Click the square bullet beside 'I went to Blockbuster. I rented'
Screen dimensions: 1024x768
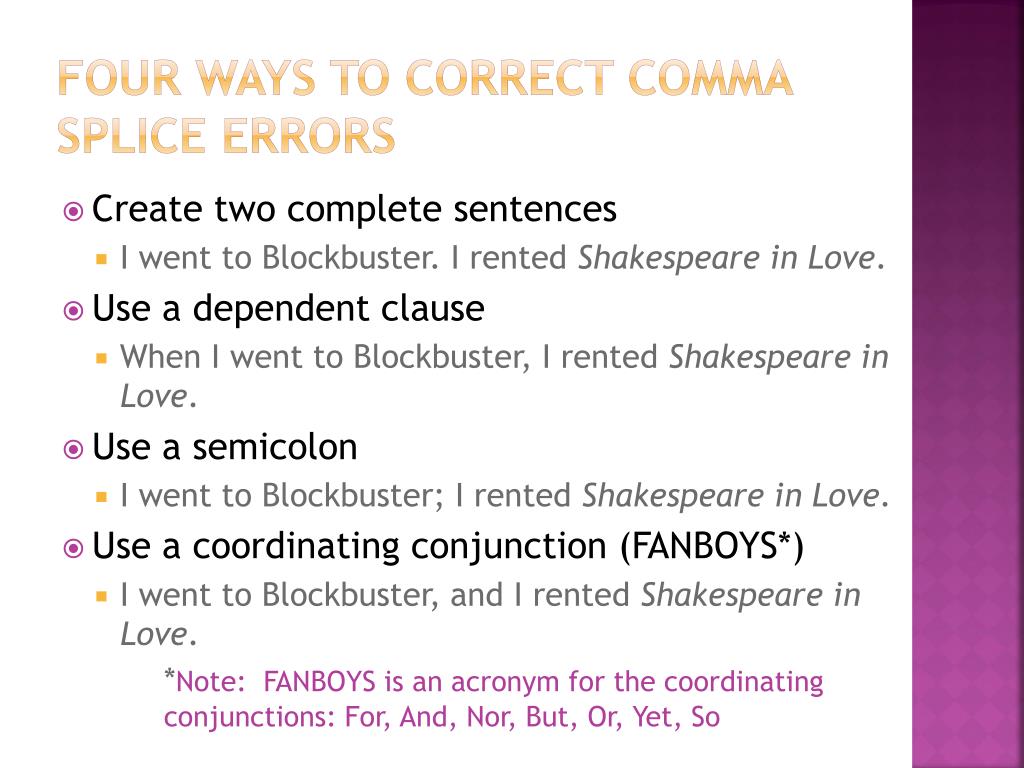click(x=101, y=259)
